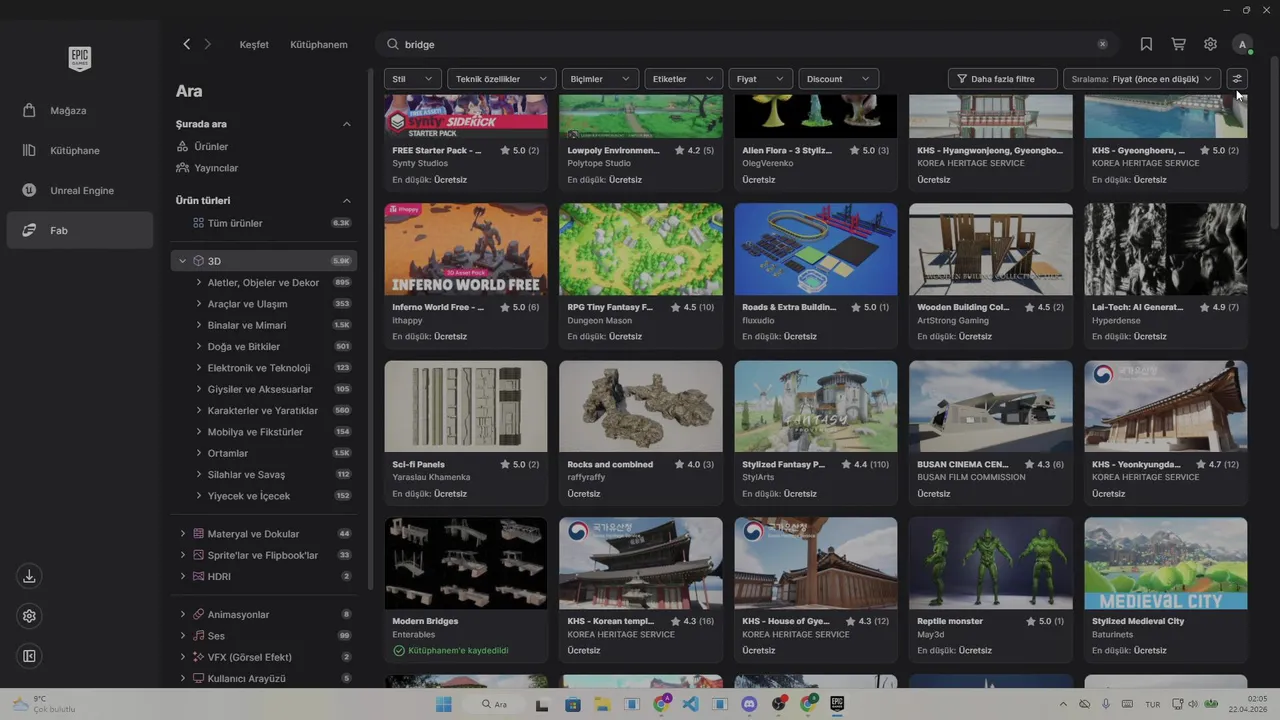The image size is (1280, 720).
Task: Click the VFX (Görsel Efekt) icon
Action: 199,657
